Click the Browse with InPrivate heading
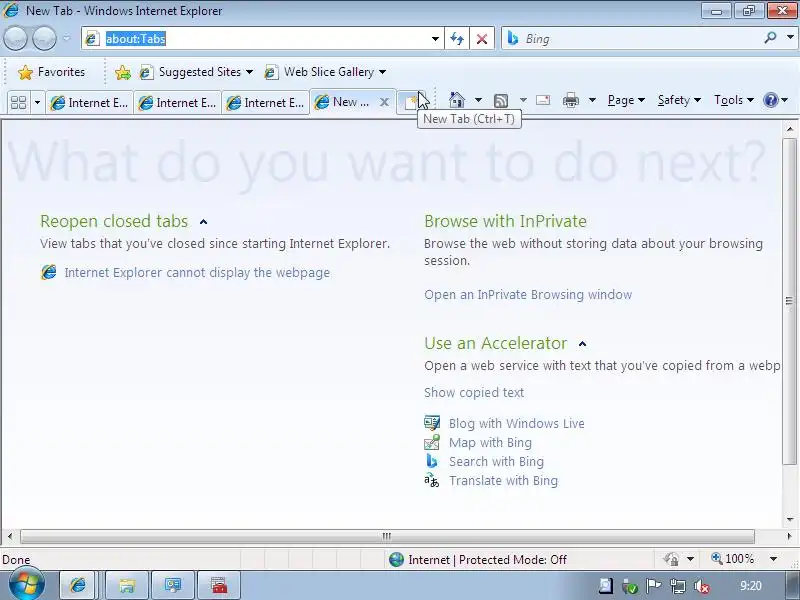Viewport: 800px width, 600px height. click(x=505, y=221)
